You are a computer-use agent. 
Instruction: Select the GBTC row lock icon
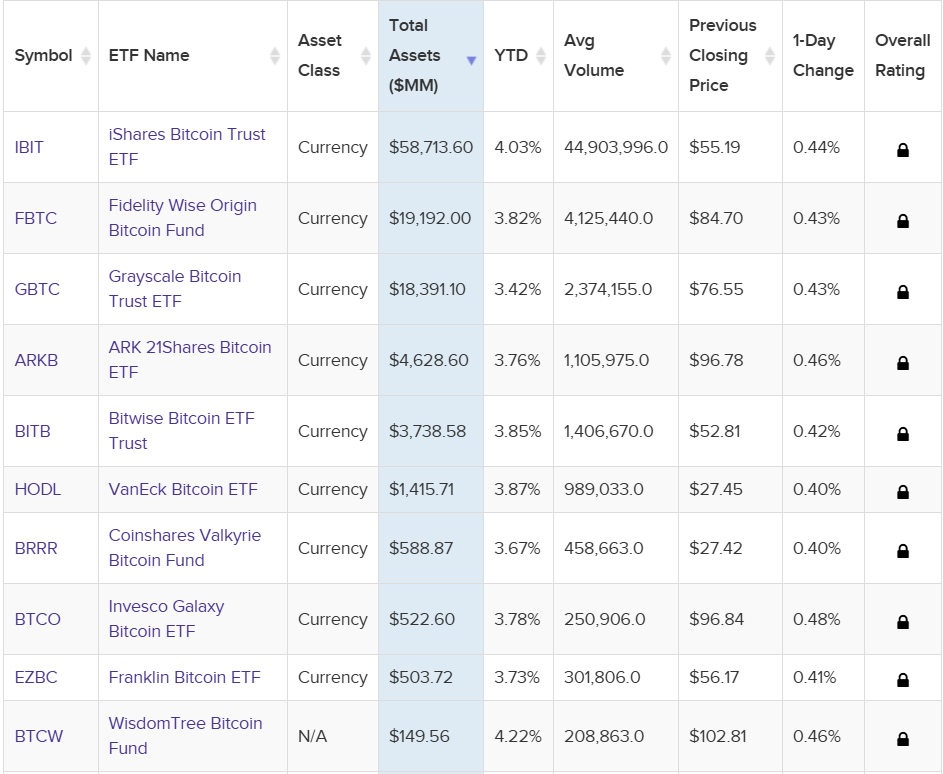pos(903,290)
